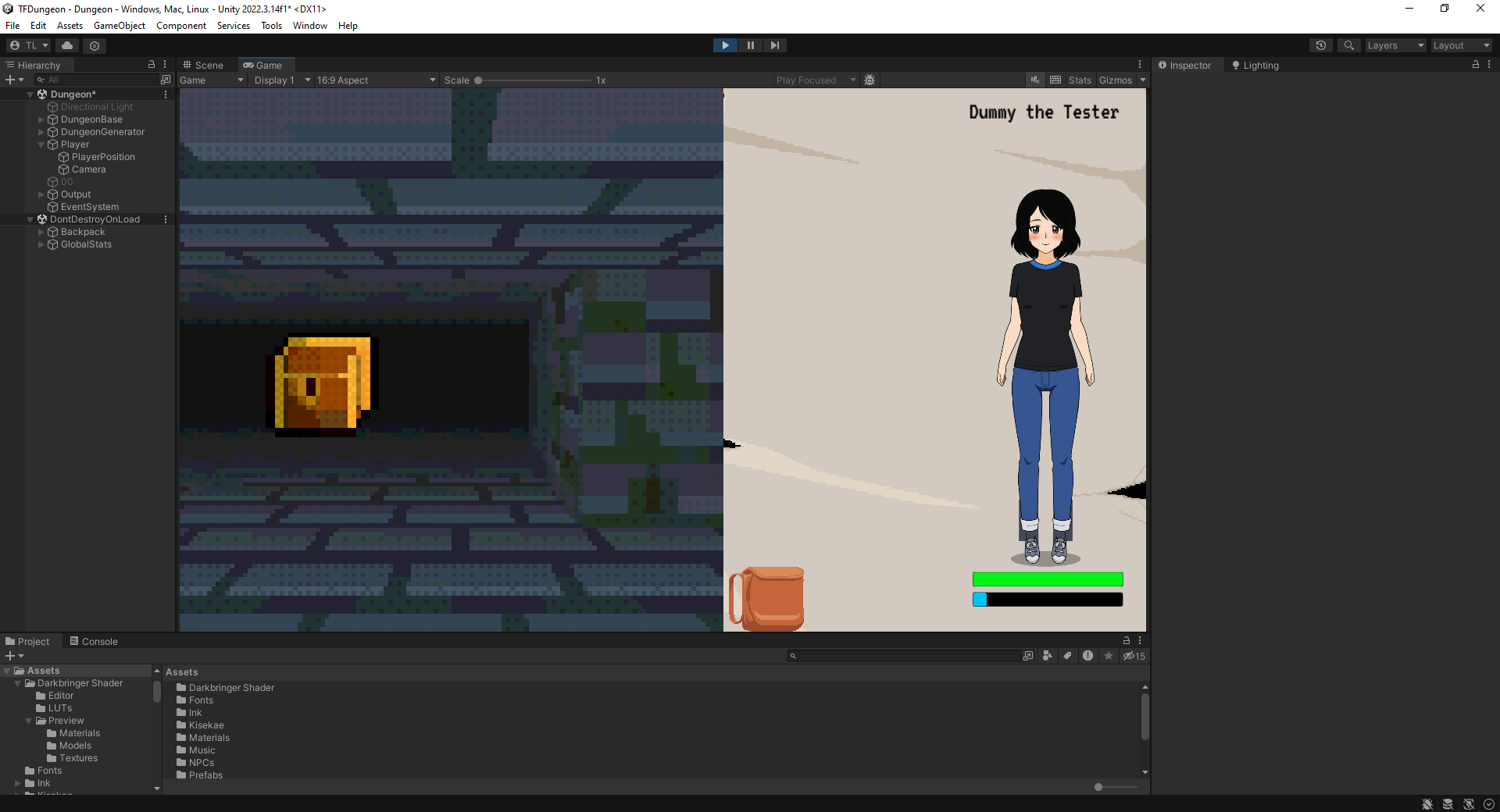Toggle the Hierarchy panel lock icon
The height and width of the screenshot is (812, 1500).
(x=152, y=65)
